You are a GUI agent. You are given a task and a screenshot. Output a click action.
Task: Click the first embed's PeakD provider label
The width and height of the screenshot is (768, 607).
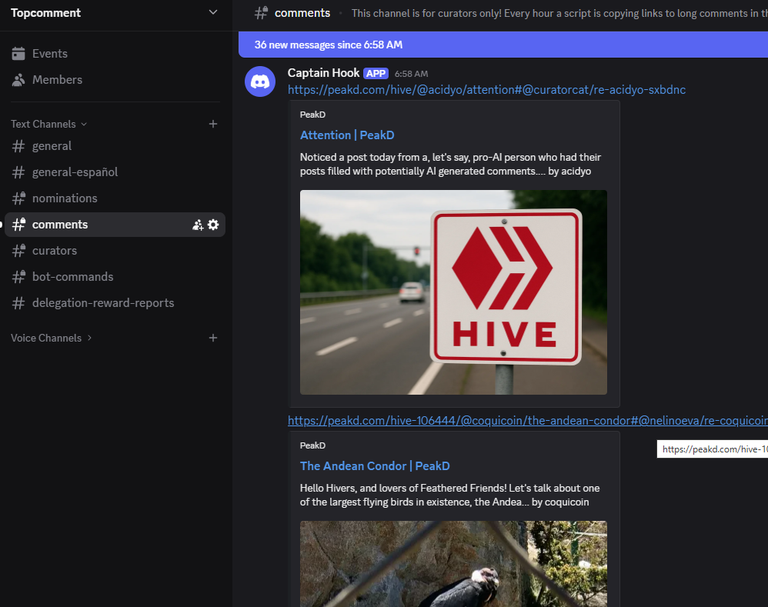tap(312, 115)
